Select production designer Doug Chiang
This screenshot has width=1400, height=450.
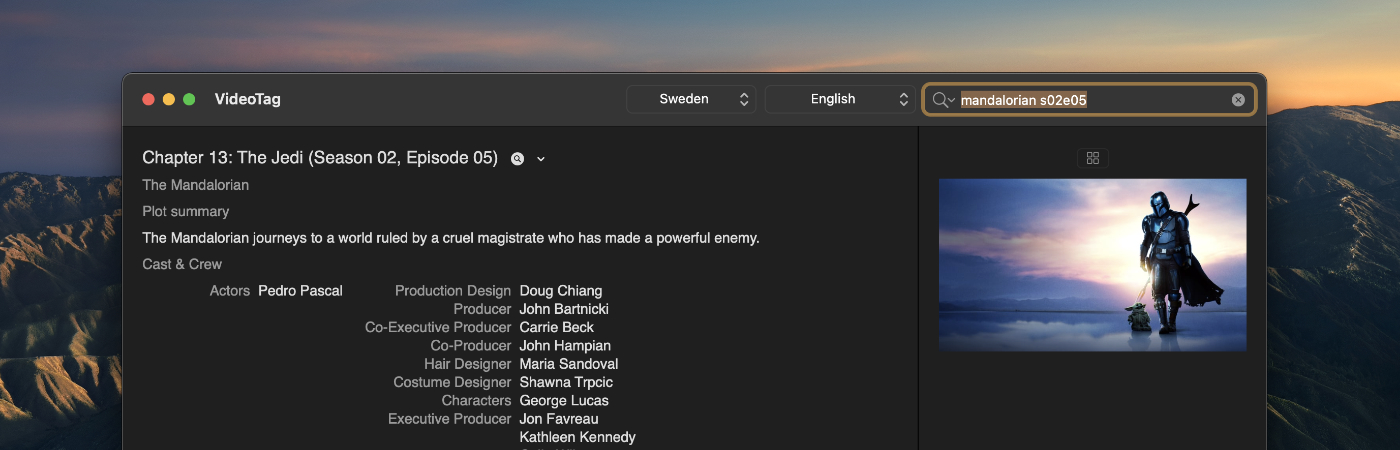click(x=560, y=291)
